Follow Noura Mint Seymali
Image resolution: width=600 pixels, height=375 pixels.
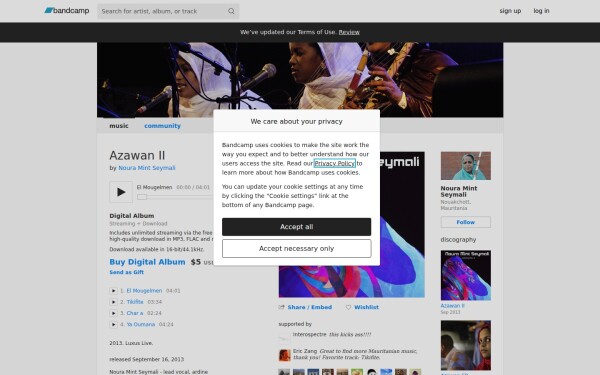pyautogui.click(x=466, y=222)
